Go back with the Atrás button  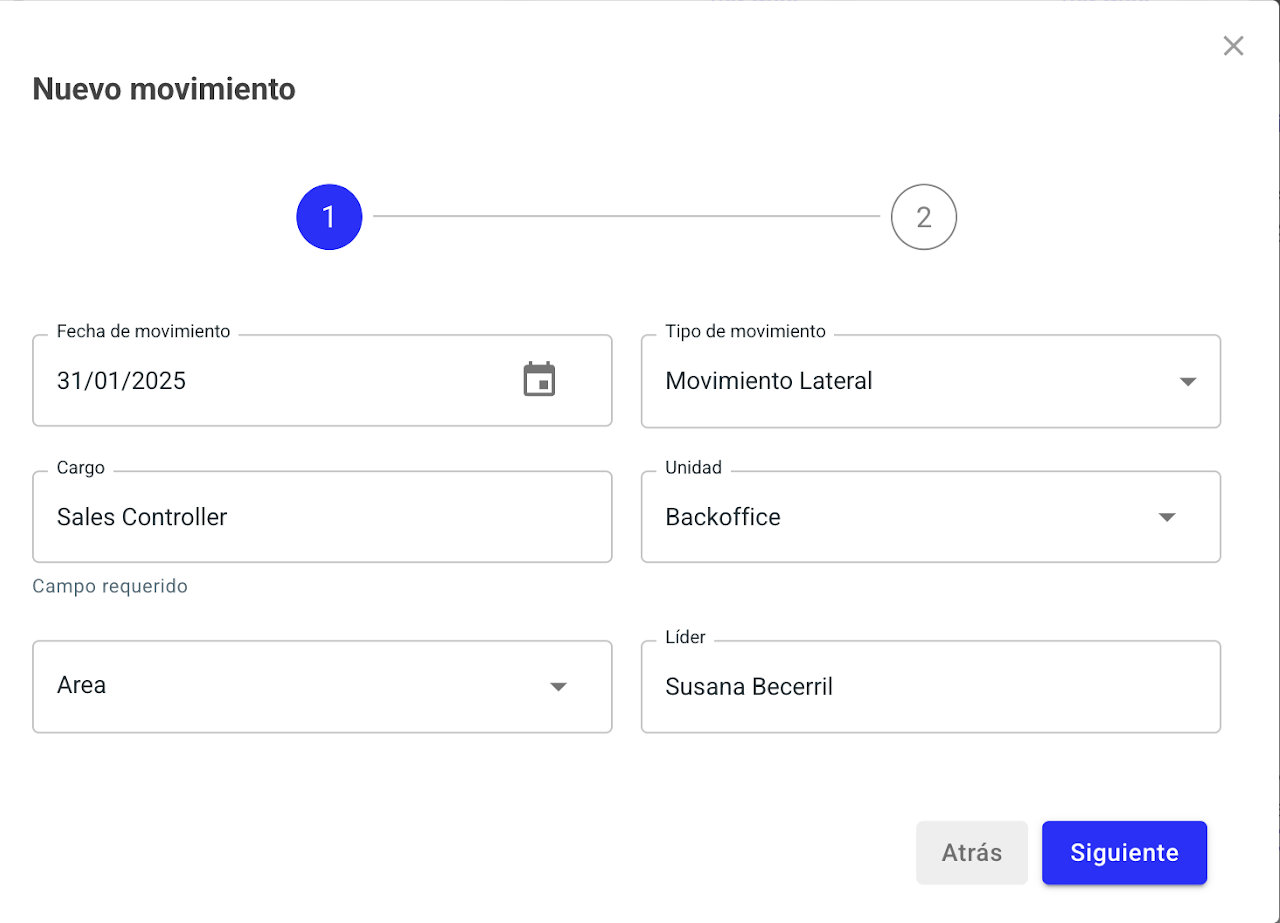(971, 853)
